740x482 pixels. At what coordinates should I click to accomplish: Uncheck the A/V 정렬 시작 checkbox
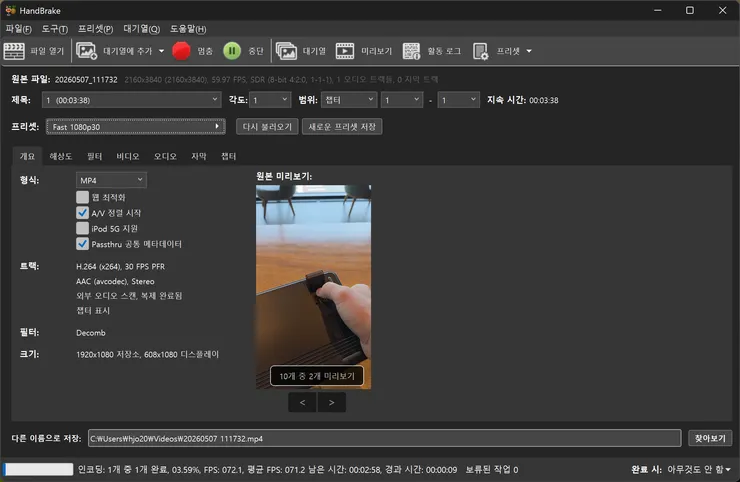coord(83,212)
